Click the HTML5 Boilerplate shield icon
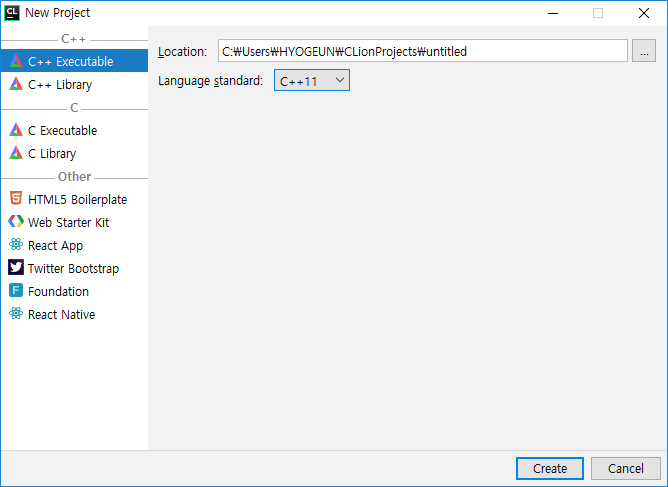This screenshot has width=668, height=487. click(16, 199)
